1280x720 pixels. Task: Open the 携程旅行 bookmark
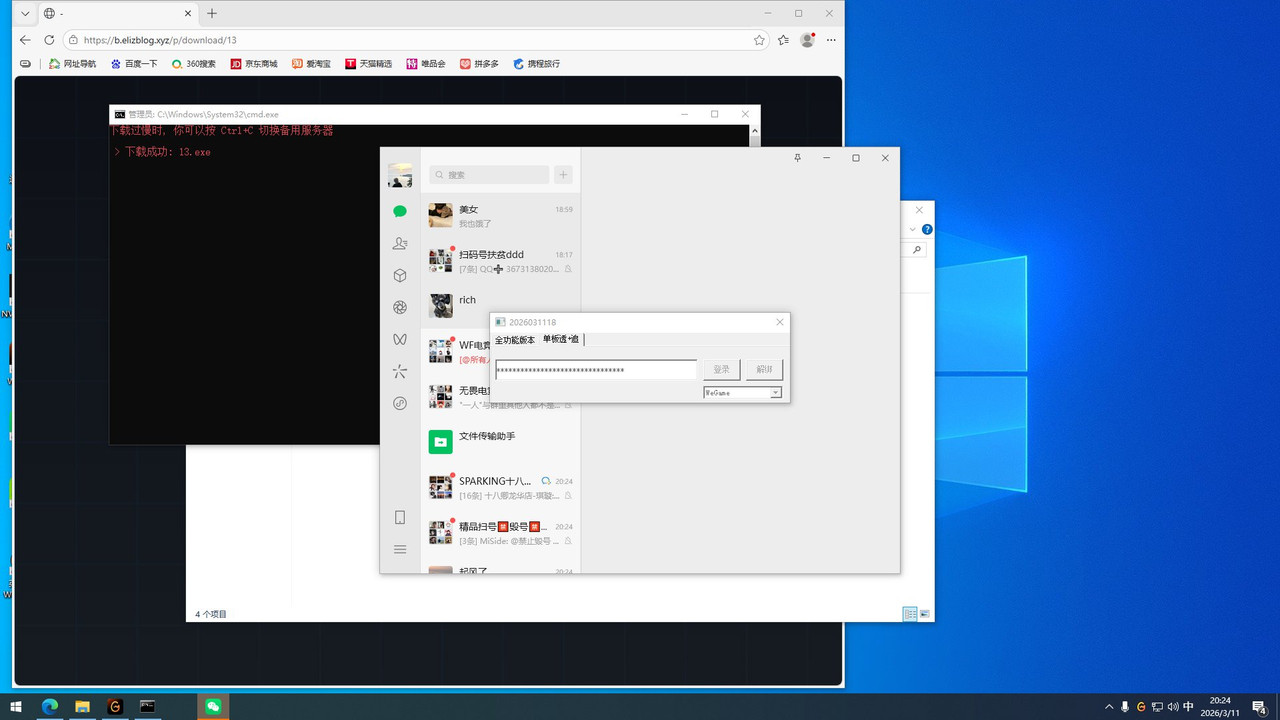537,63
